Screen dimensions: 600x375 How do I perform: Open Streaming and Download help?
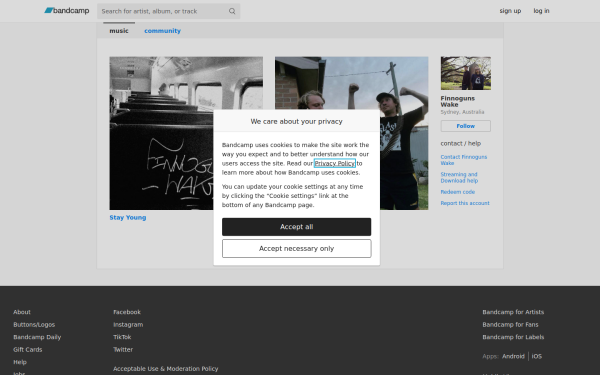(x=459, y=177)
